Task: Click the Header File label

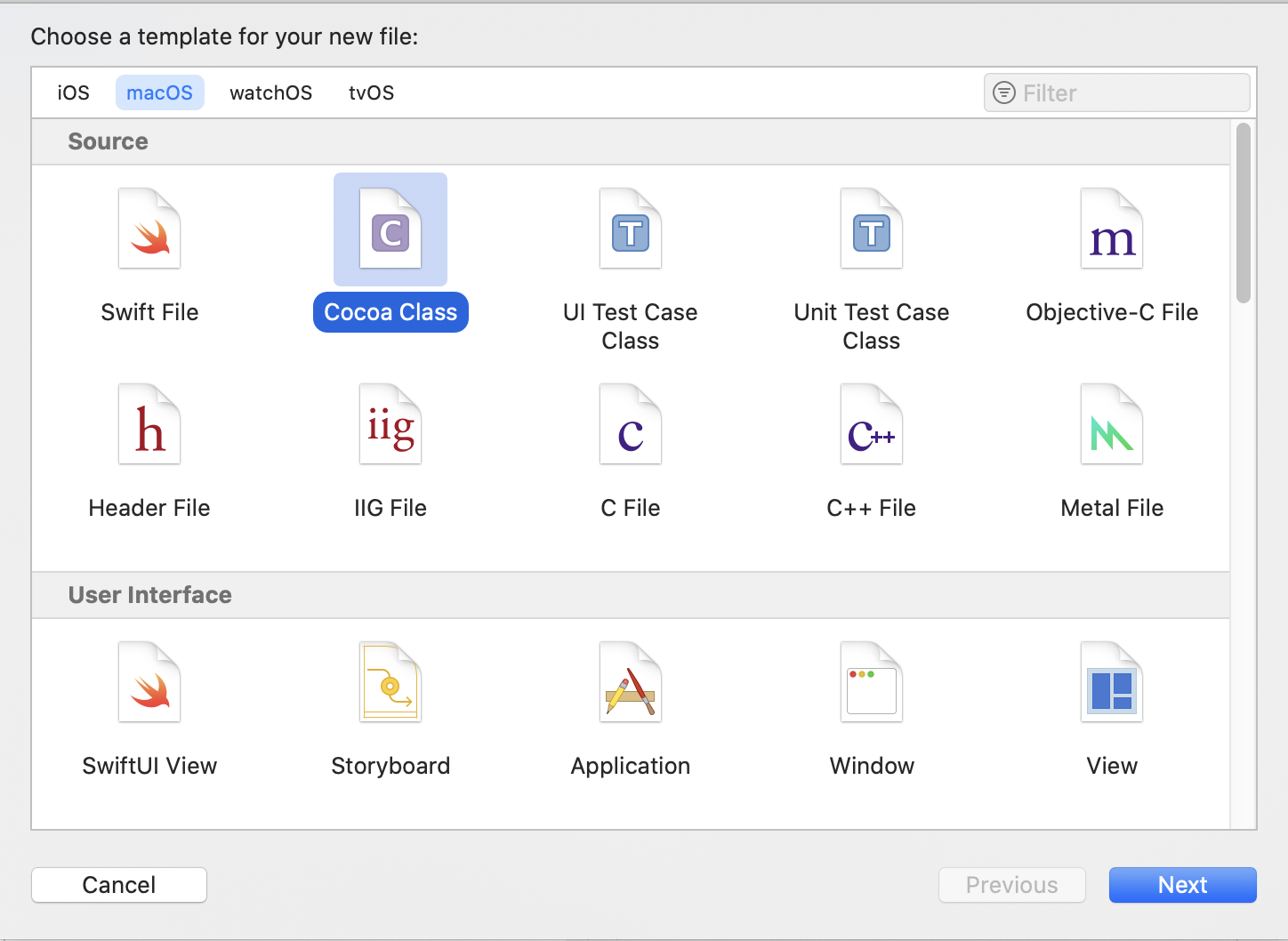Action: [149, 508]
